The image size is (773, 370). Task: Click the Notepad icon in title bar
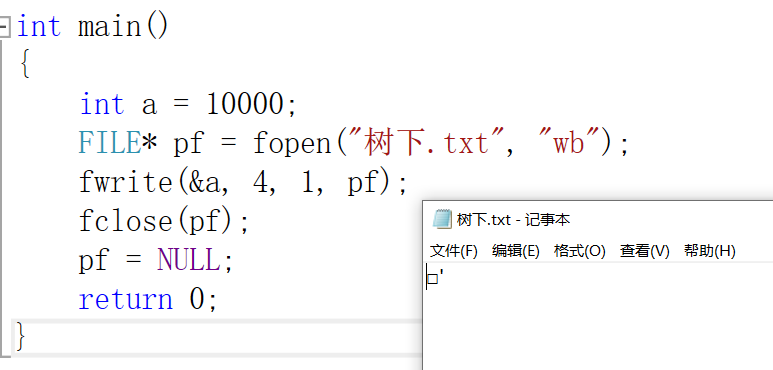tap(442, 219)
